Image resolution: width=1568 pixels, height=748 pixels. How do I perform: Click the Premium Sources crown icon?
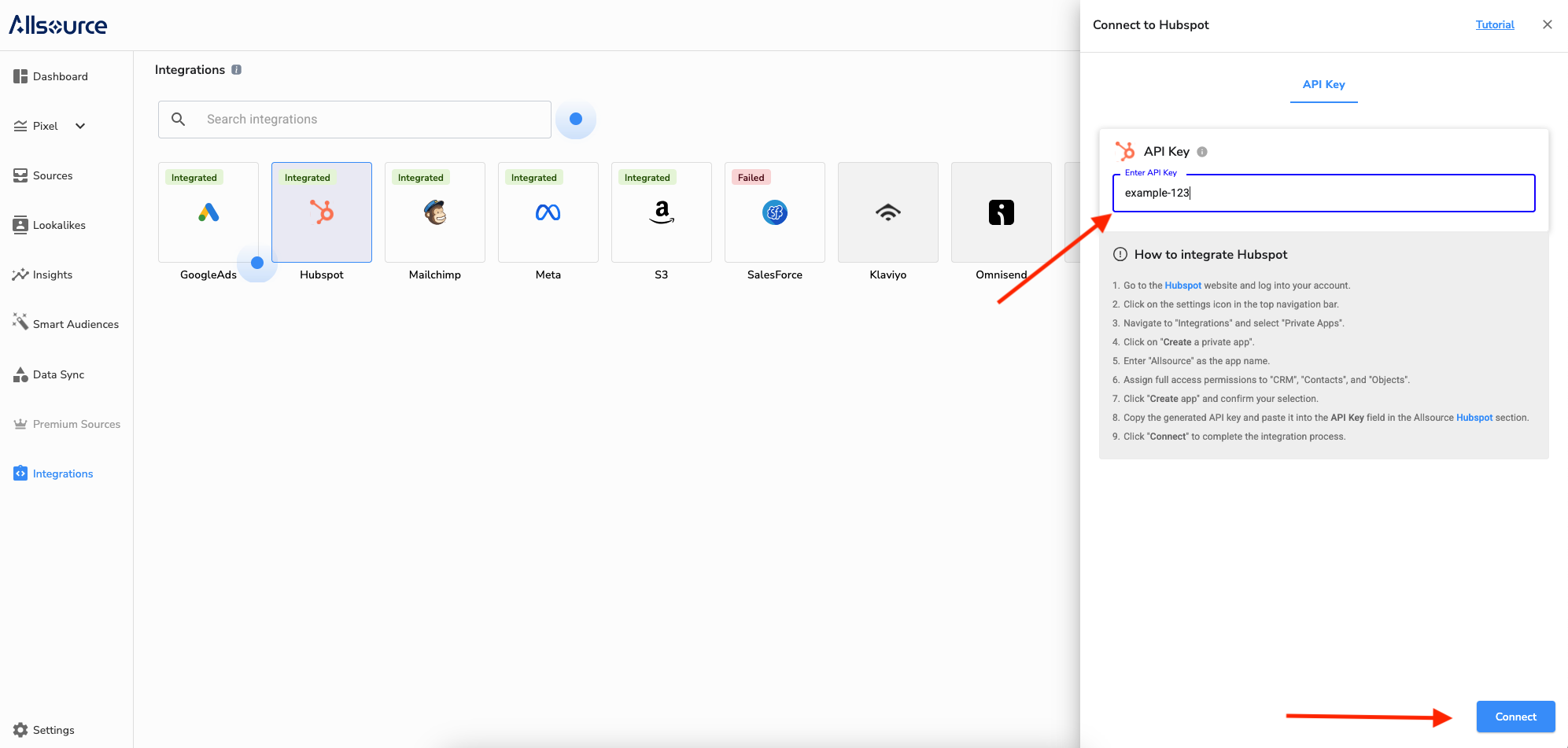20,424
